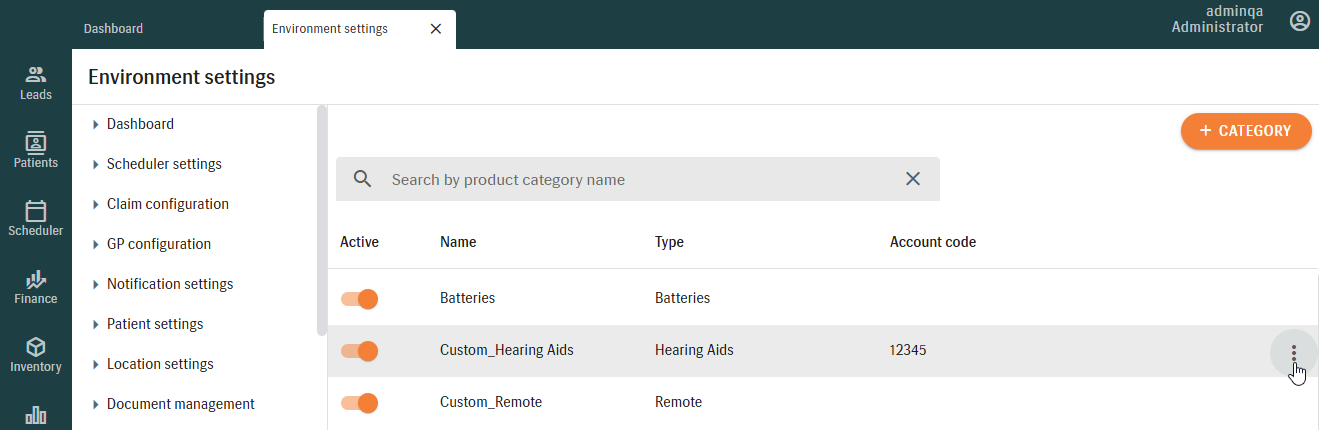Screen dimensions: 1319x430
Task: Turn off the Custom_Remote active toggle
Action: point(359,403)
